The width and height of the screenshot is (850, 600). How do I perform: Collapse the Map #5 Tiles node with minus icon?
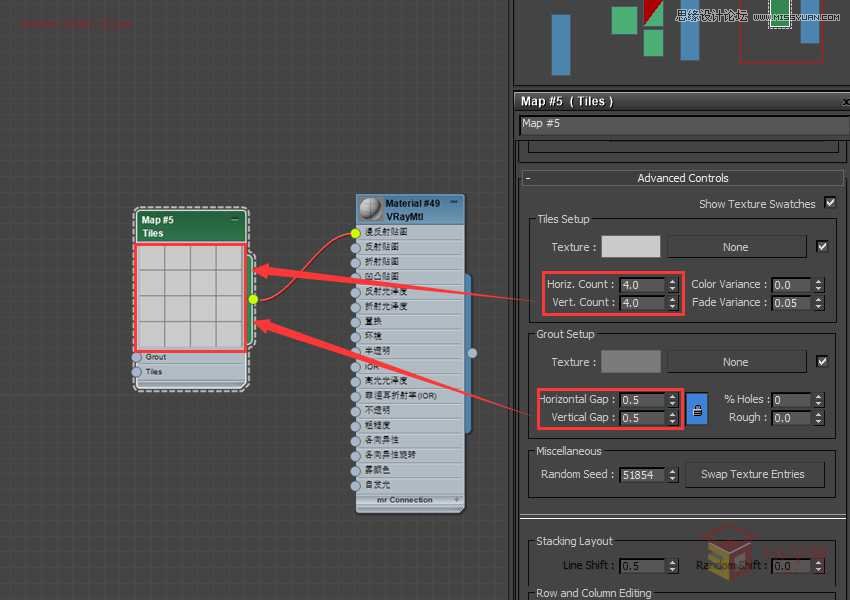[x=235, y=219]
